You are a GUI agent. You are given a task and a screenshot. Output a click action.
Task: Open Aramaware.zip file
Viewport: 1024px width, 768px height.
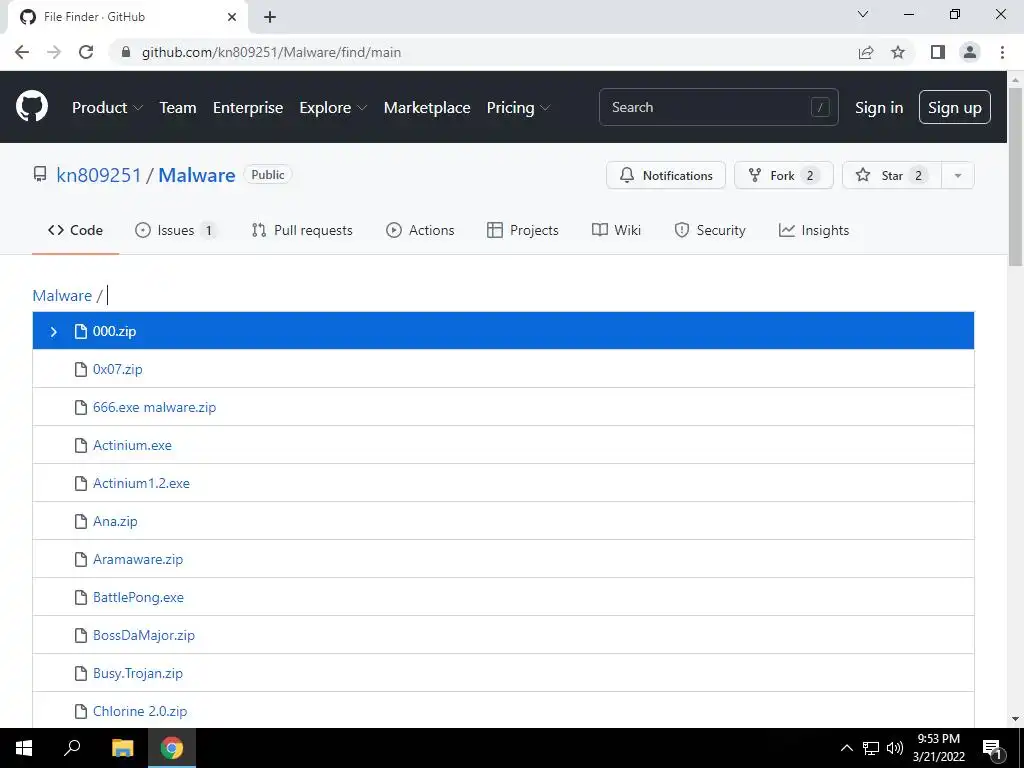point(138,559)
